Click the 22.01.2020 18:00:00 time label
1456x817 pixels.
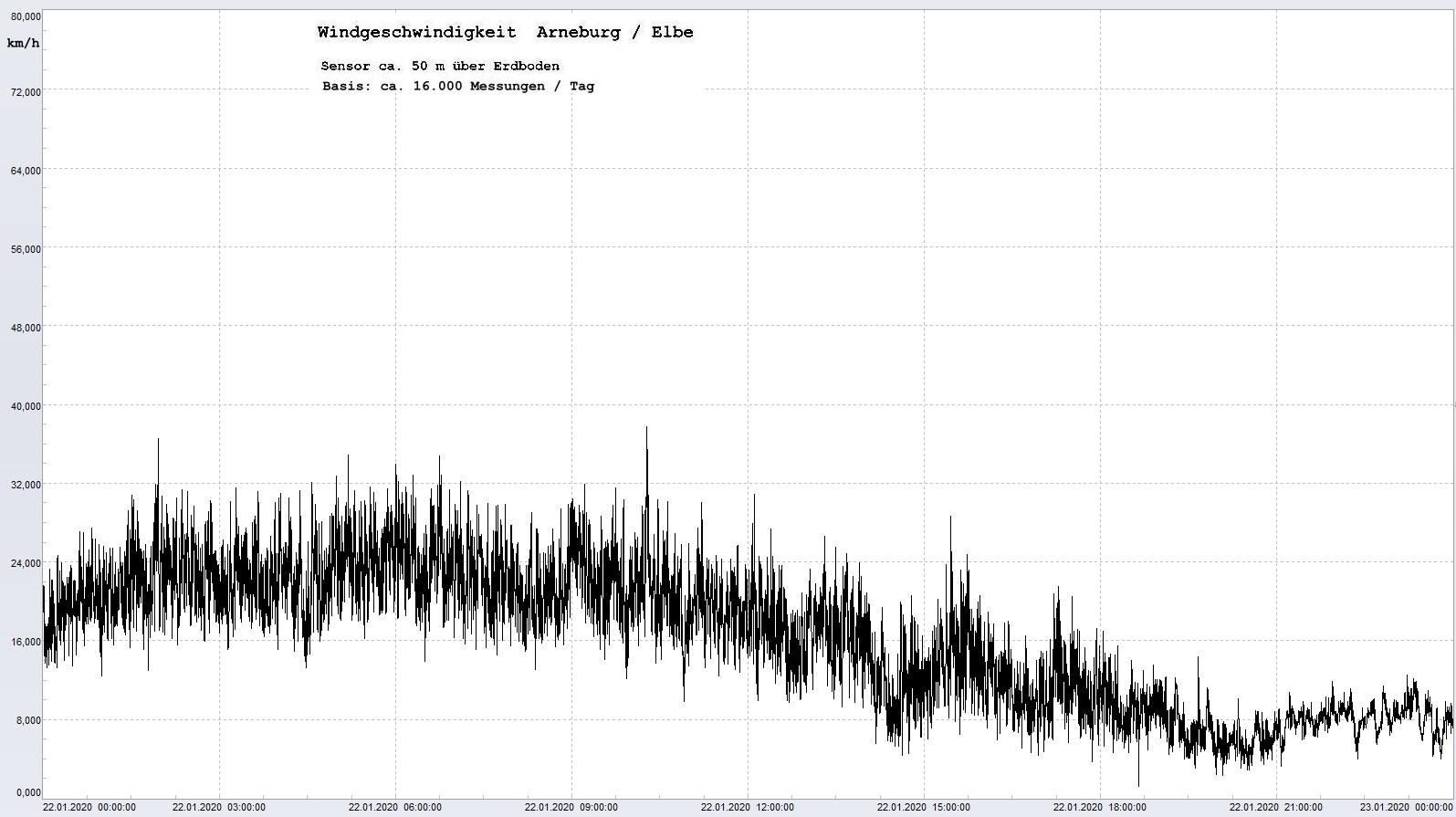tap(1100, 807)
